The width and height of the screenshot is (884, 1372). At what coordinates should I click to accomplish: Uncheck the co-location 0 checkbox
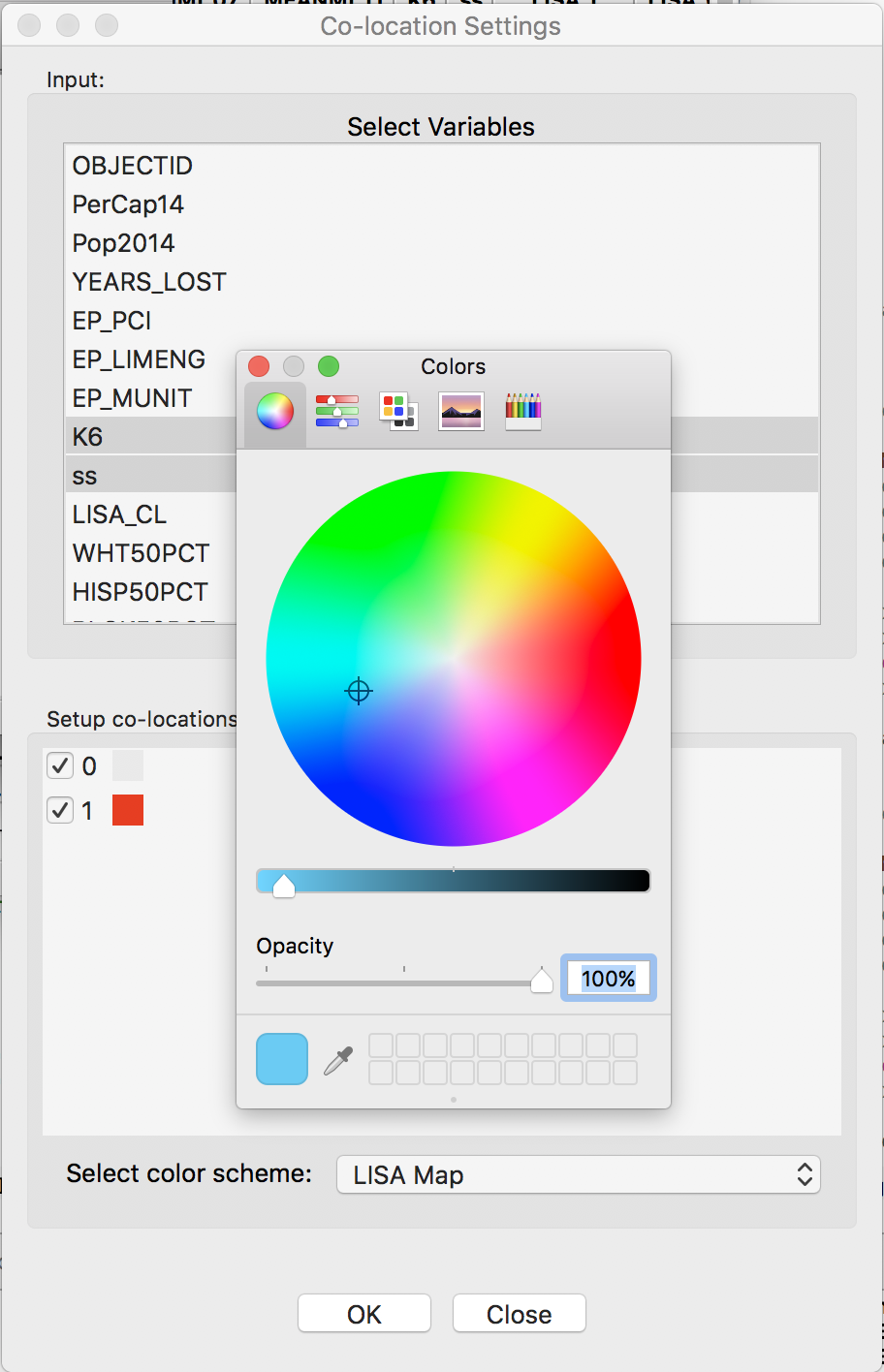pos(60,765)
